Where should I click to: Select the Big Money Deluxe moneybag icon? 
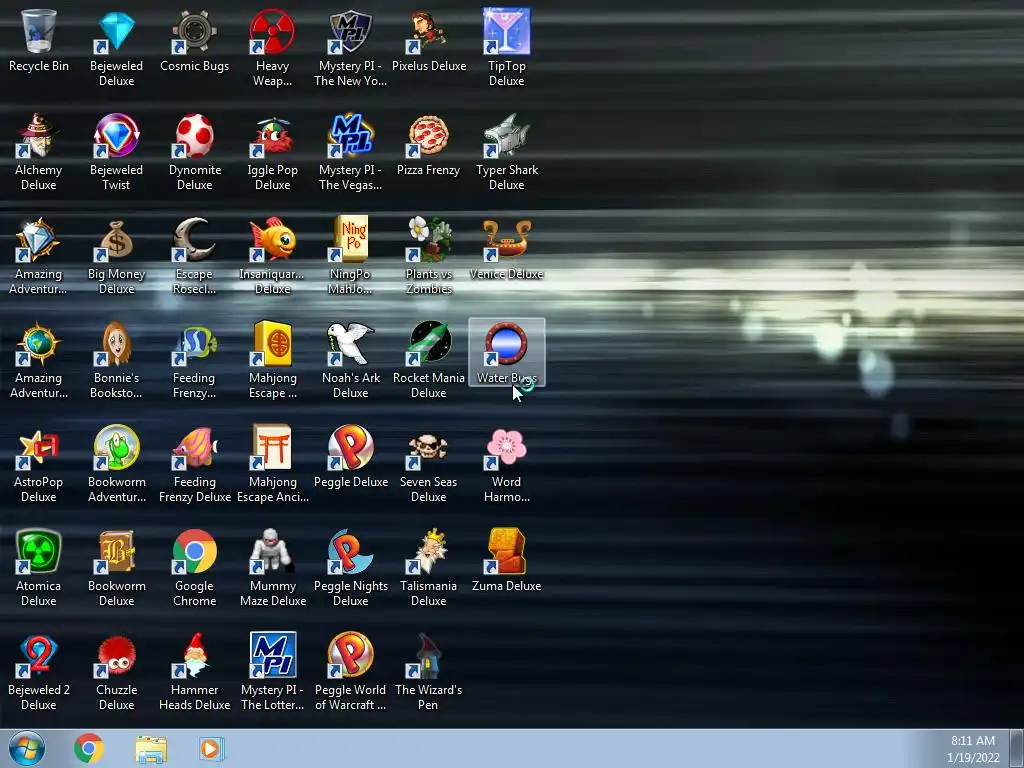(116, 239)
